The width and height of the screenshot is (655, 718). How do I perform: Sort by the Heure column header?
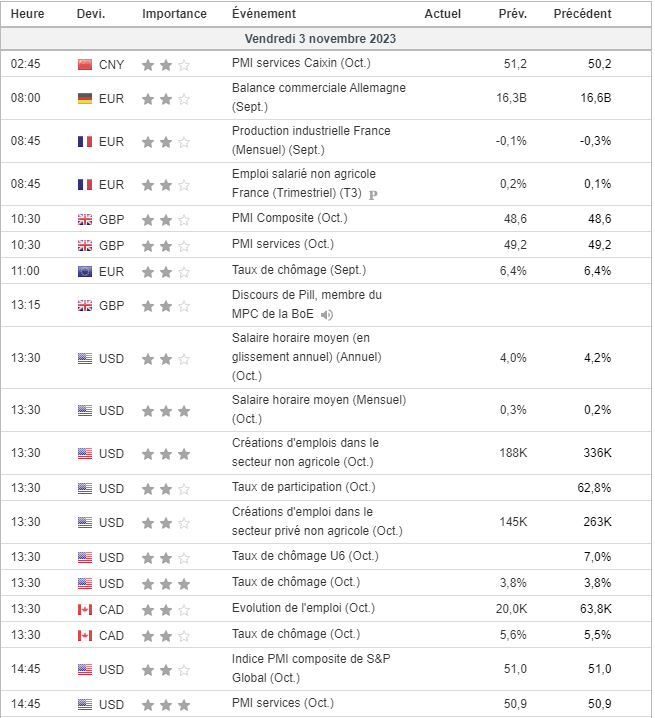click(x=27, y=14)
